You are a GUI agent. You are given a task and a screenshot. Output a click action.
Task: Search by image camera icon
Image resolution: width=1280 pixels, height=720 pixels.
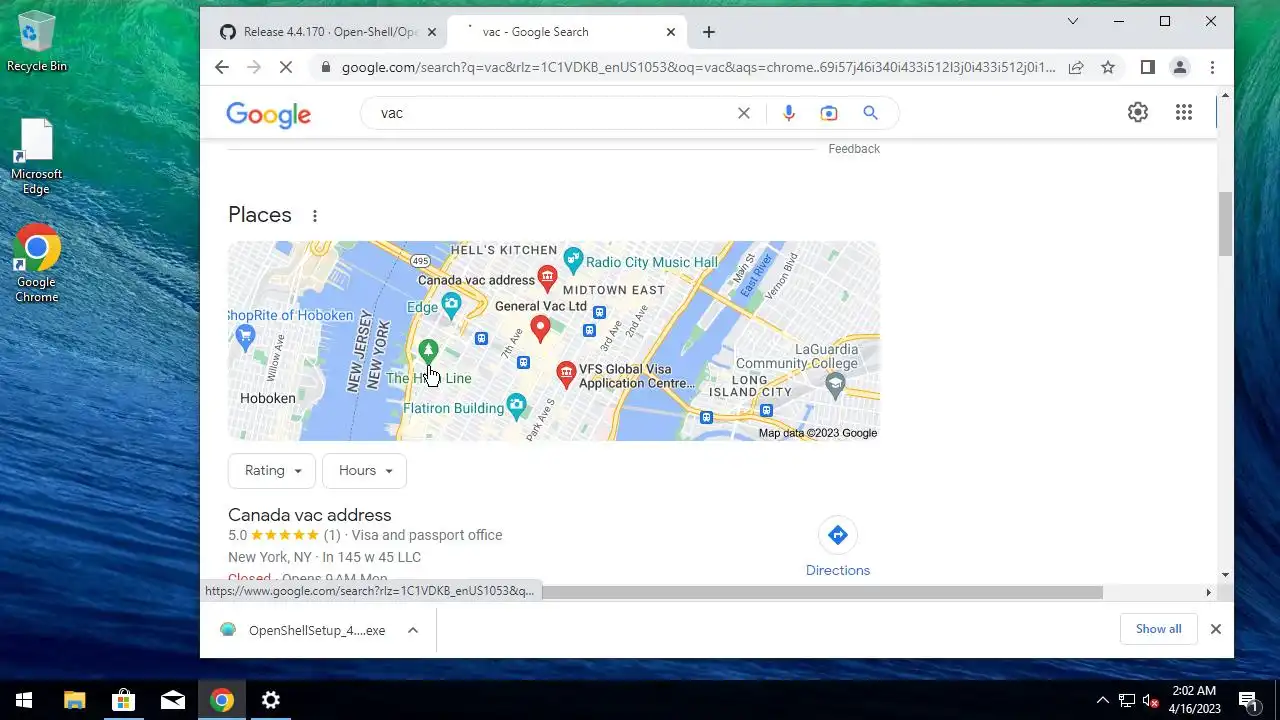[x=829, y=113]
